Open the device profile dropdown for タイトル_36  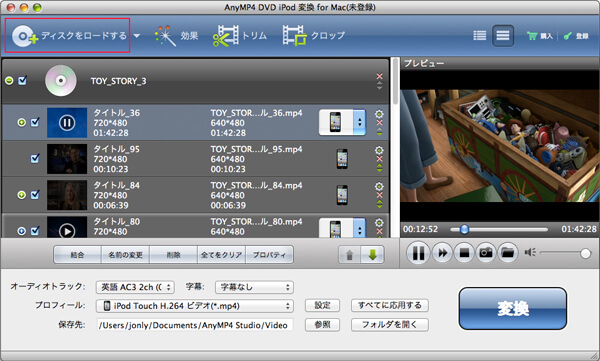(x=359, y=123)
